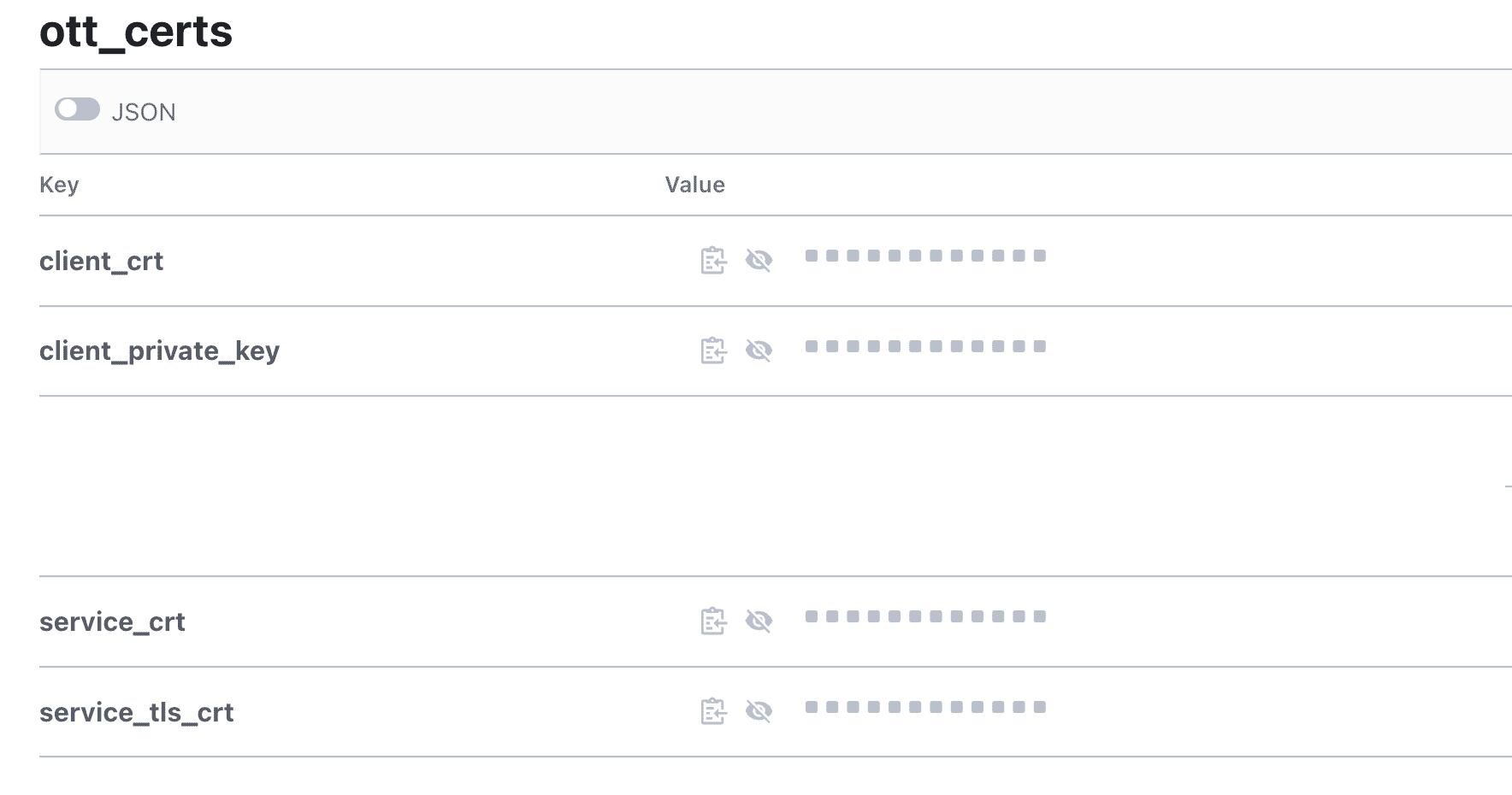Click the masked dots for client_private_key
The image size is (1512, 795).
click(x=925, y=346)
